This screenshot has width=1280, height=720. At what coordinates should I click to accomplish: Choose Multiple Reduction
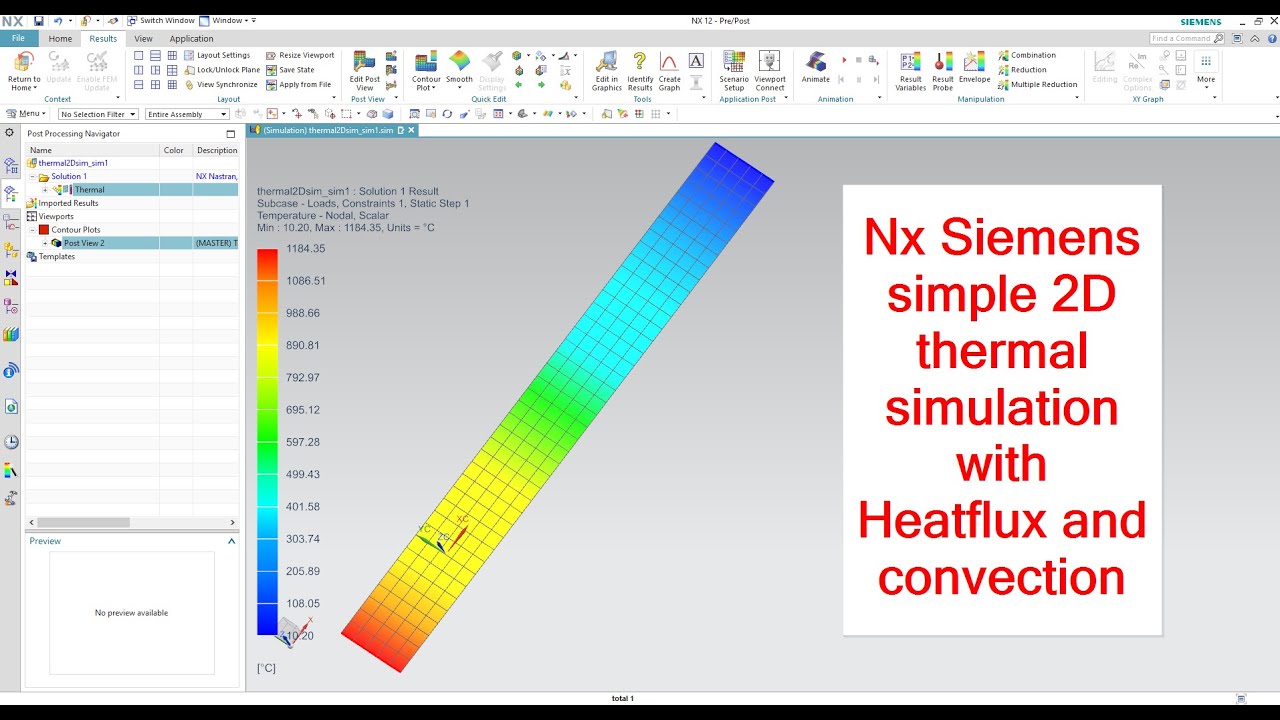click(1038, 85)
